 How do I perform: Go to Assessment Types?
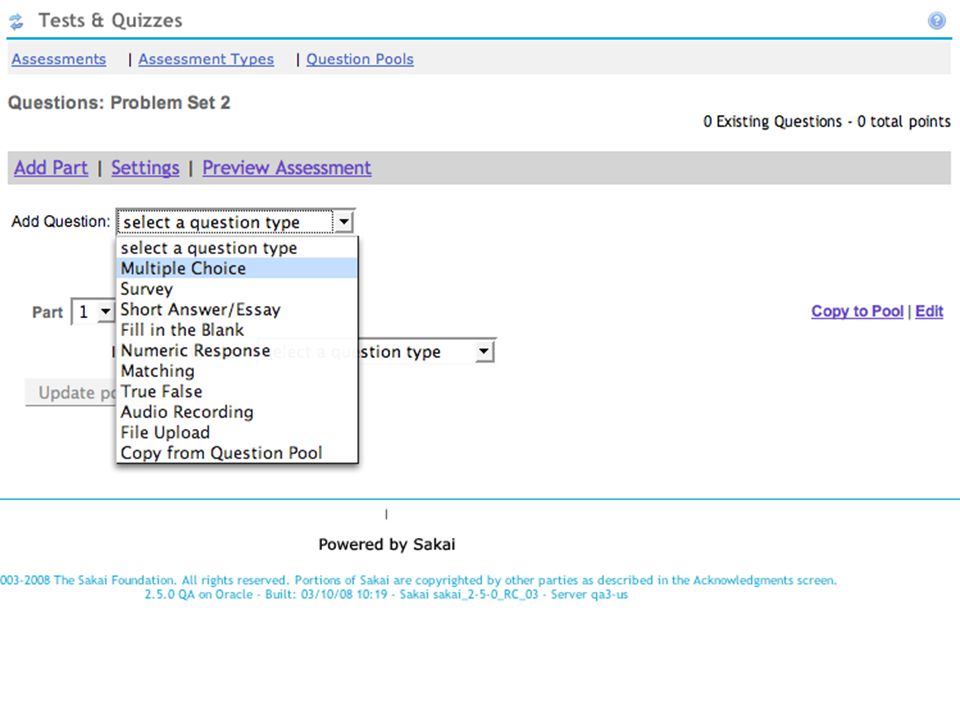tap(206, 59)
